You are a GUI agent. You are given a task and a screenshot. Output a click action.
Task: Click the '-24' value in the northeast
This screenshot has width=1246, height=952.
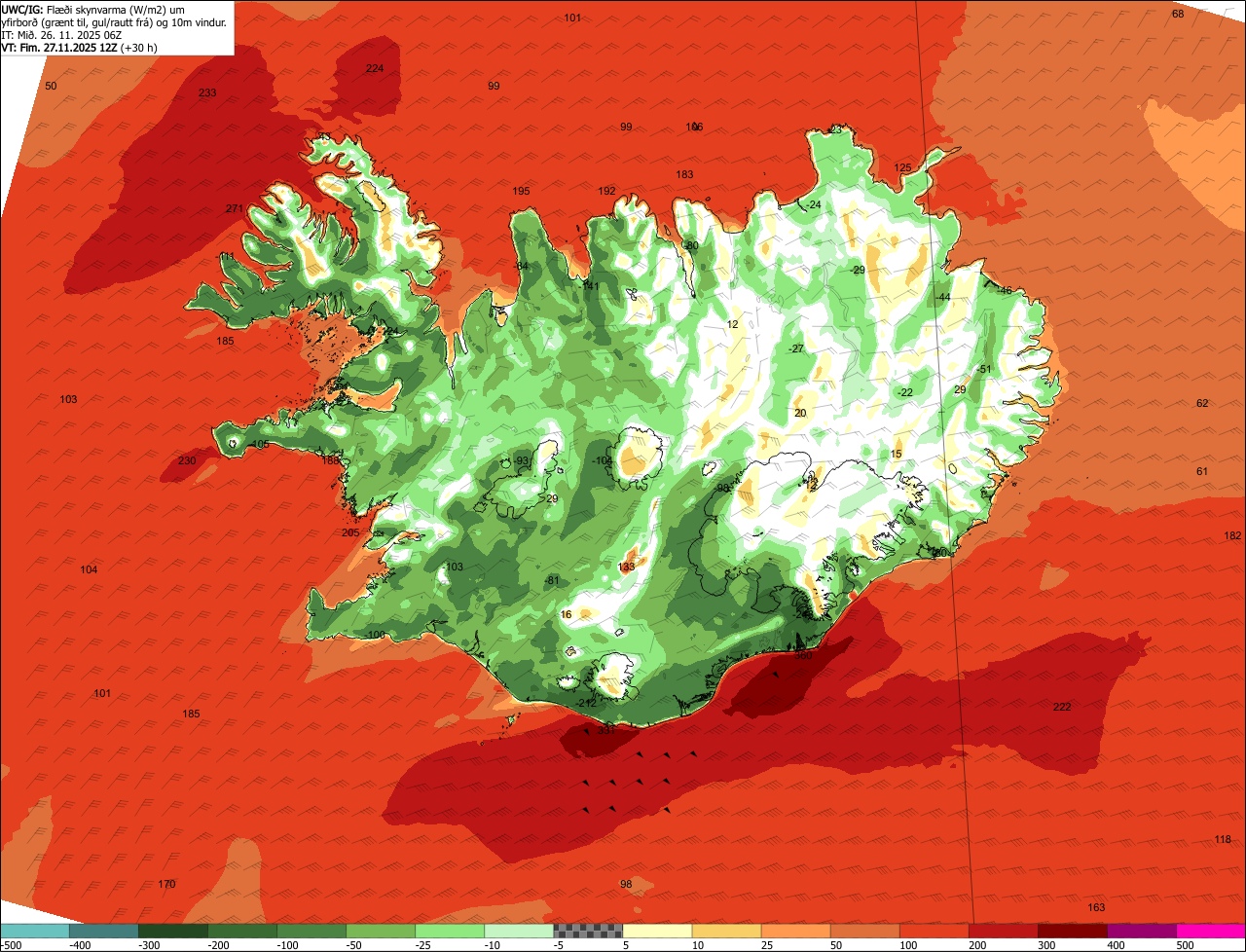[x=814, y=204]
